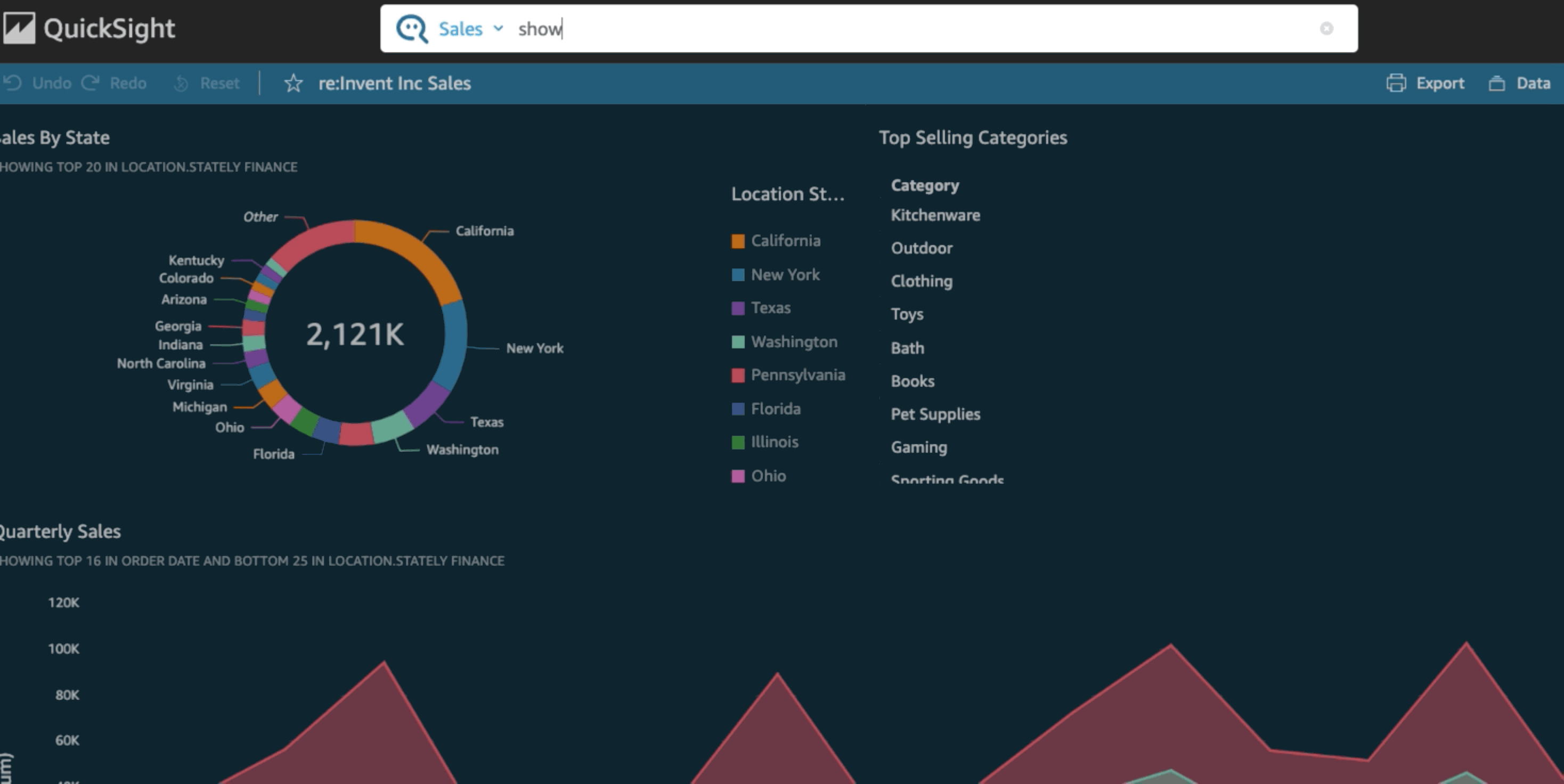Click the Redo icon
This screenshot has width=1564, height=784.
[91, 83]
